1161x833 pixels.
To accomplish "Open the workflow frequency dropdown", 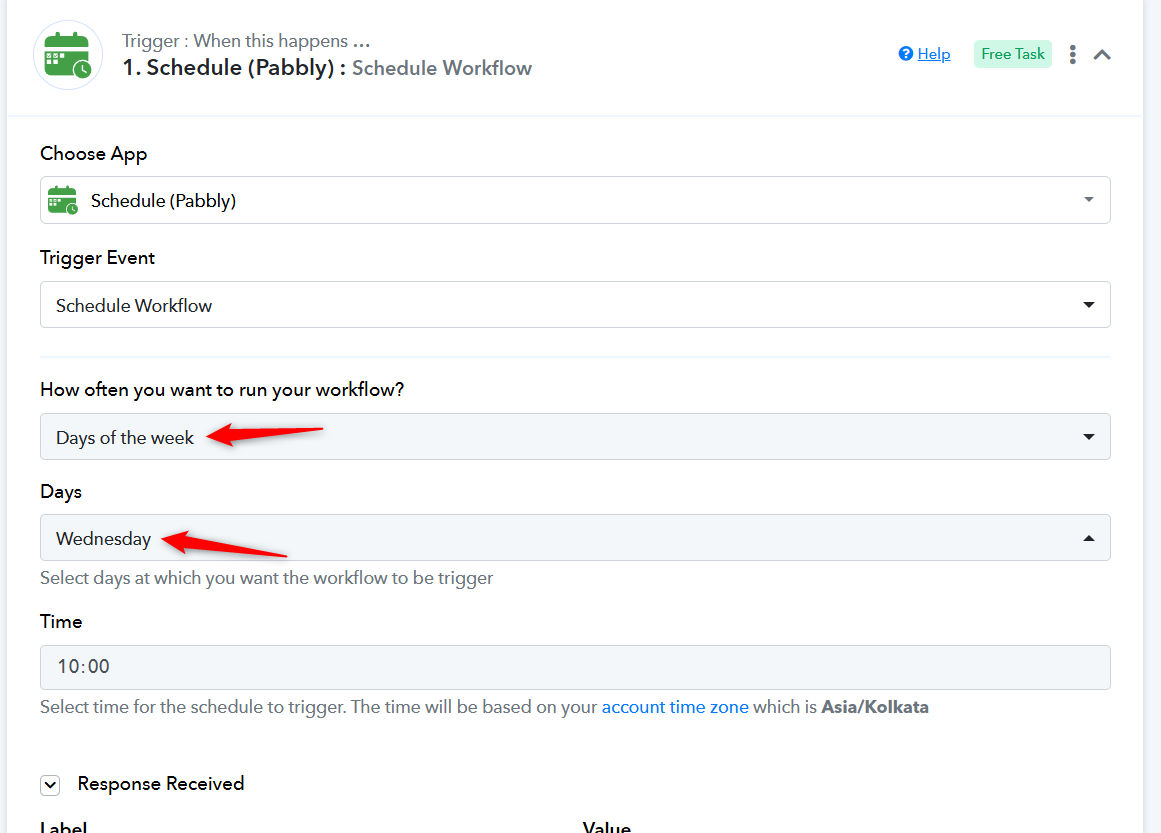I will 574,437.
